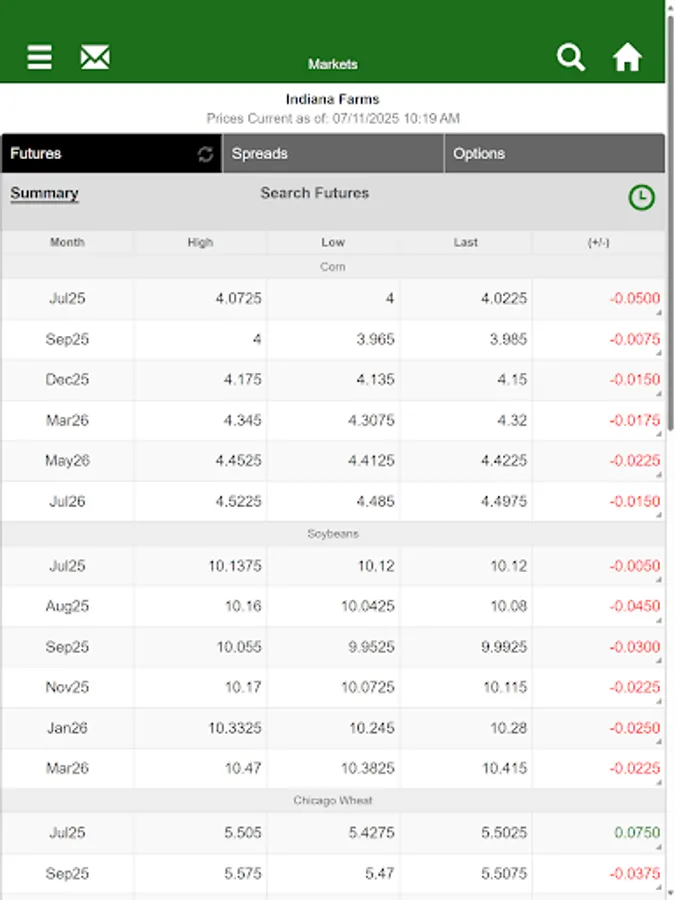Sort by the Month column header

[65, 242]
